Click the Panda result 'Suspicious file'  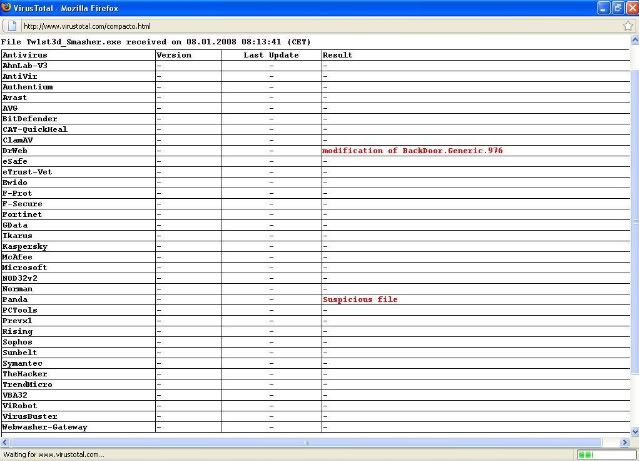[360, 299]
